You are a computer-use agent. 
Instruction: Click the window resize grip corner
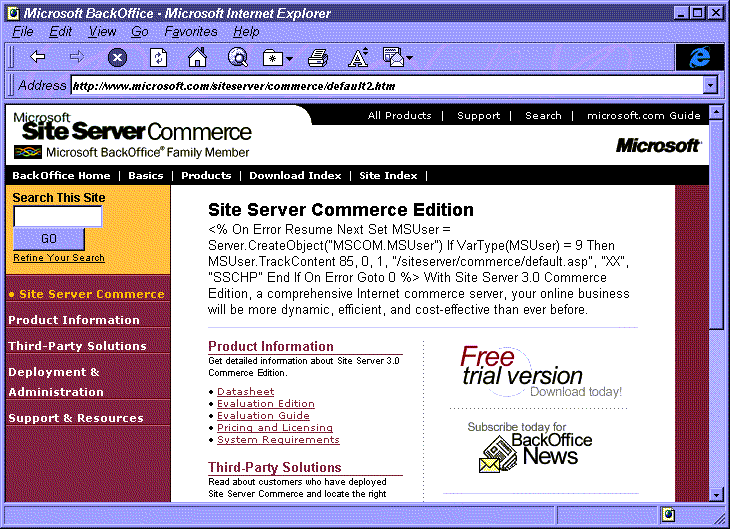[x=718, y=517]
